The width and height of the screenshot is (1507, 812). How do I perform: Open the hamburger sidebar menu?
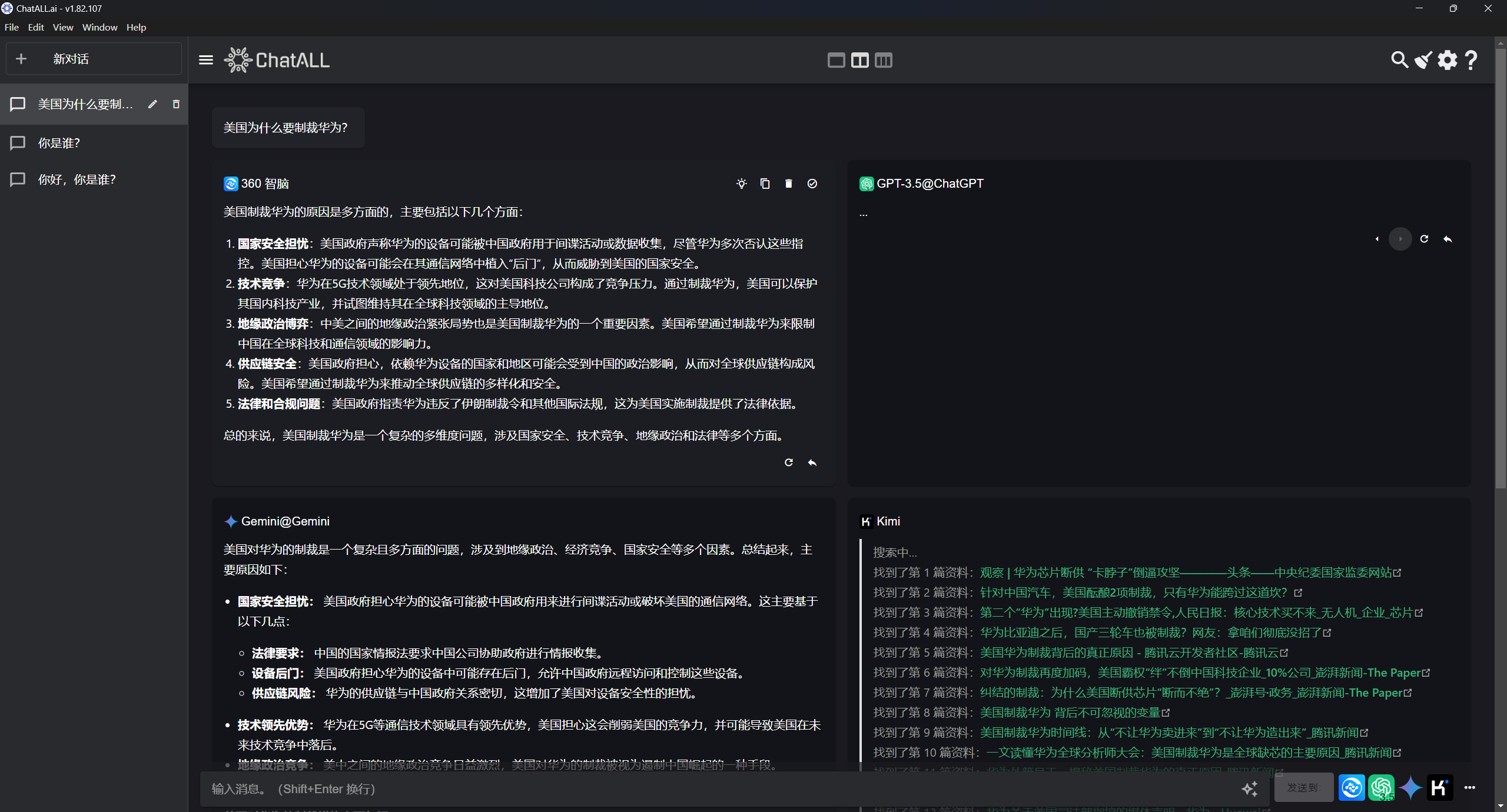[x=205, y=60]
